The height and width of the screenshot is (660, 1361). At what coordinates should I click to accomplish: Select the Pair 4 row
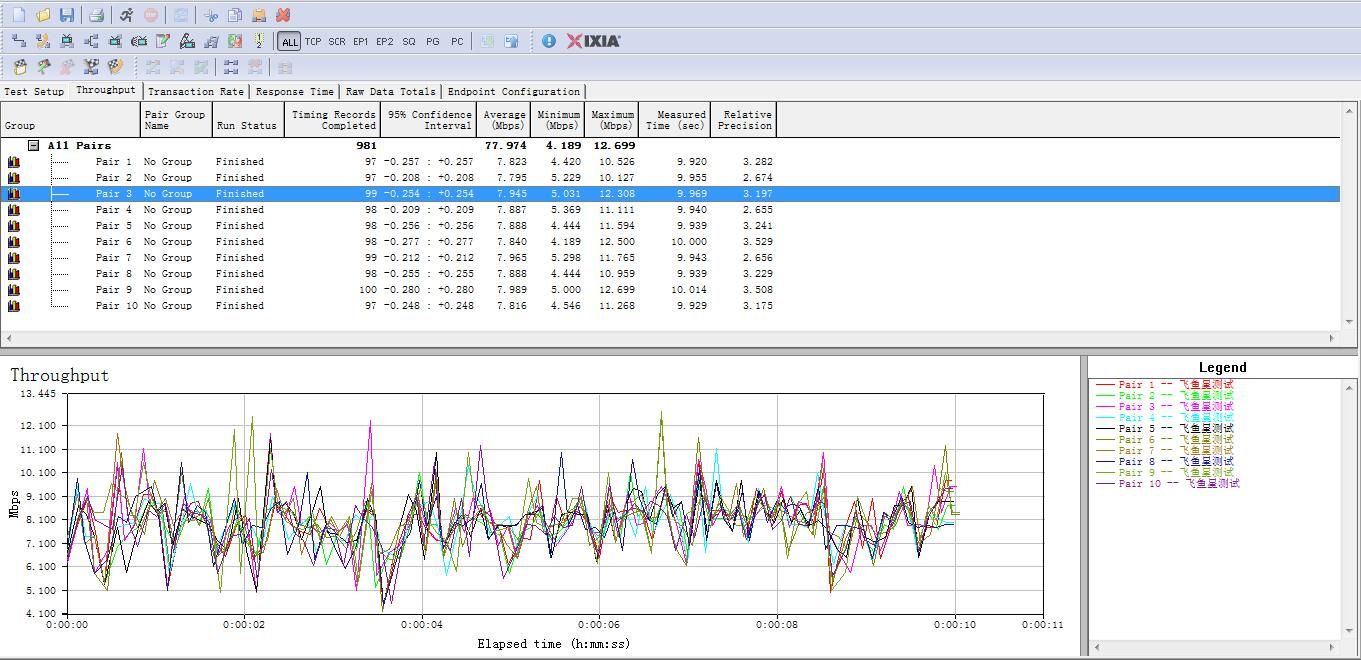coord(670,210)
